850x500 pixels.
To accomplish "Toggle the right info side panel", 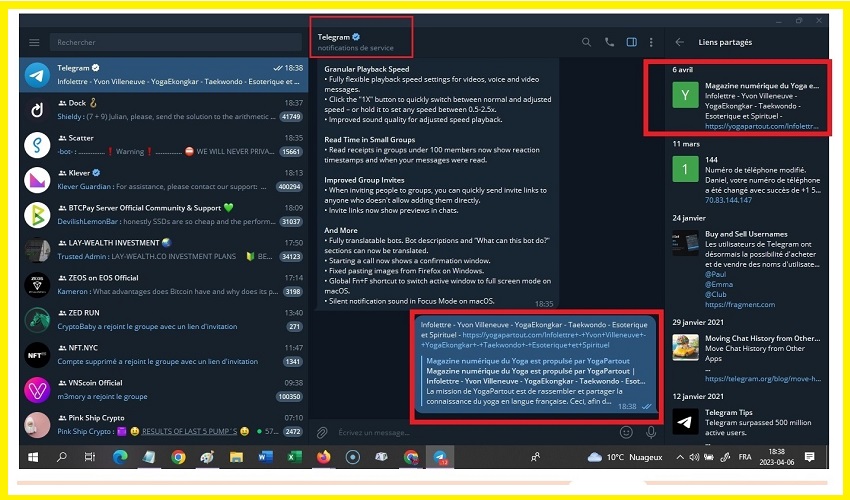I will tap(631, 43).
